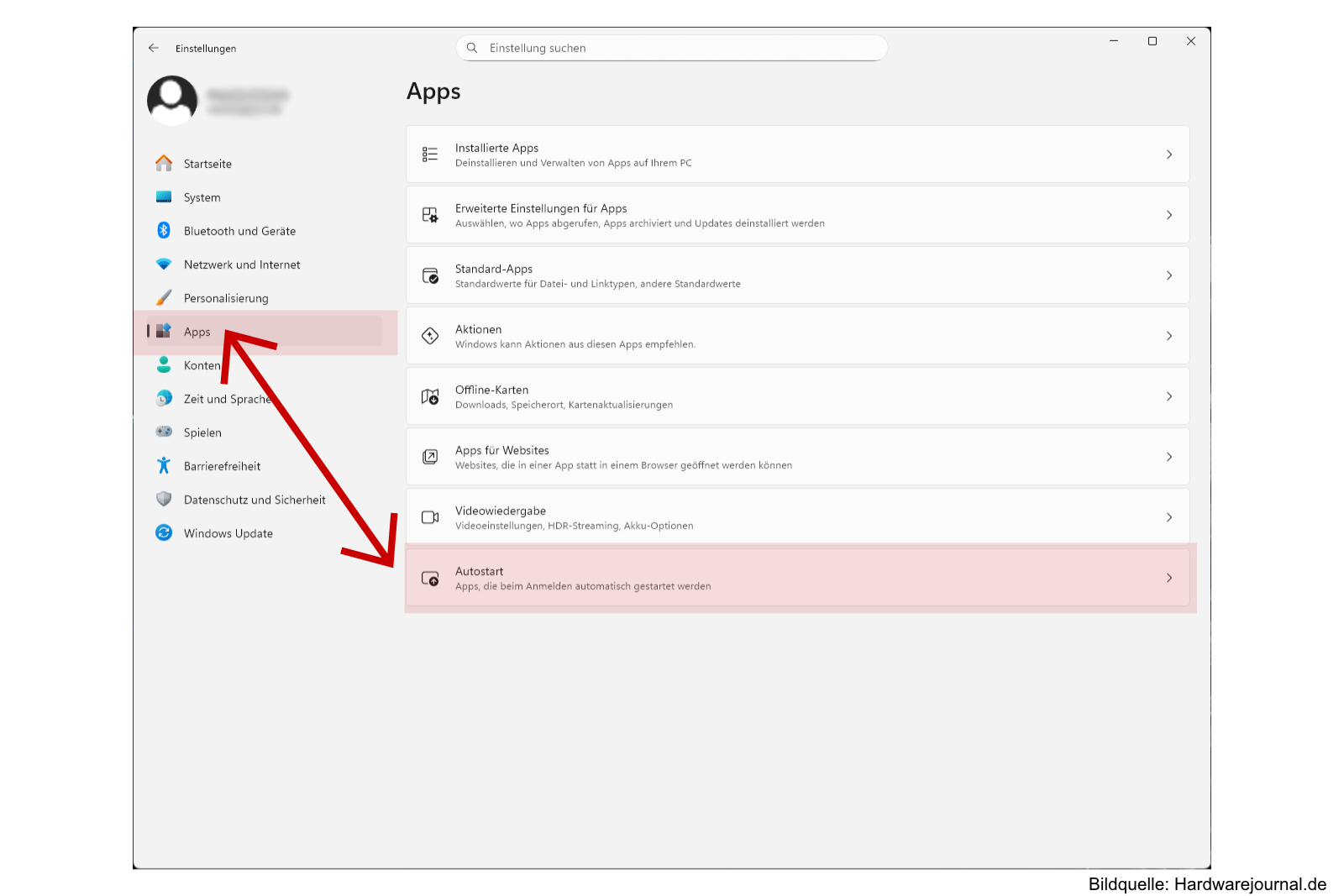Image resolution: width=1344 pixels, height=896 pixels.
Task: Go back using the arrow button
Action: point(154,48)
